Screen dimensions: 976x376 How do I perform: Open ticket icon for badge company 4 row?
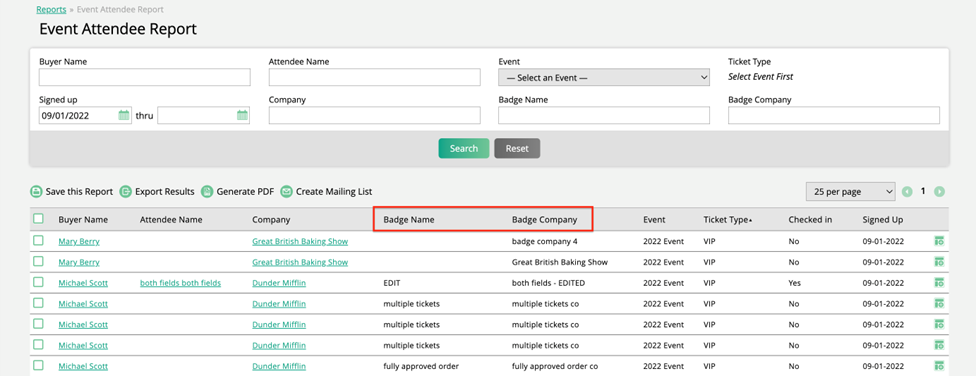click(x=939, y=241)
